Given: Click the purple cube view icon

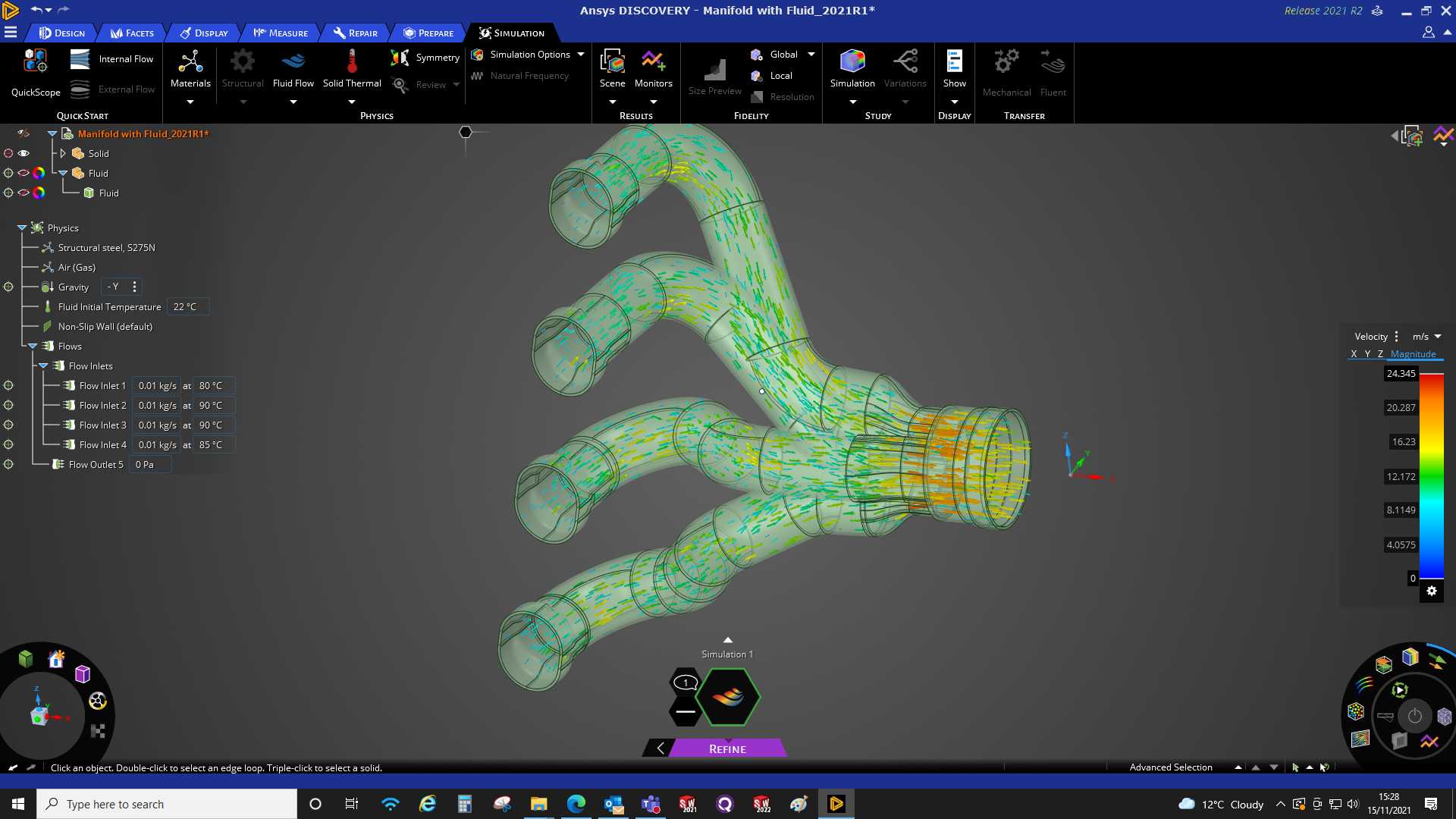Looking at the screenshot, I should (x=83, y=673).
